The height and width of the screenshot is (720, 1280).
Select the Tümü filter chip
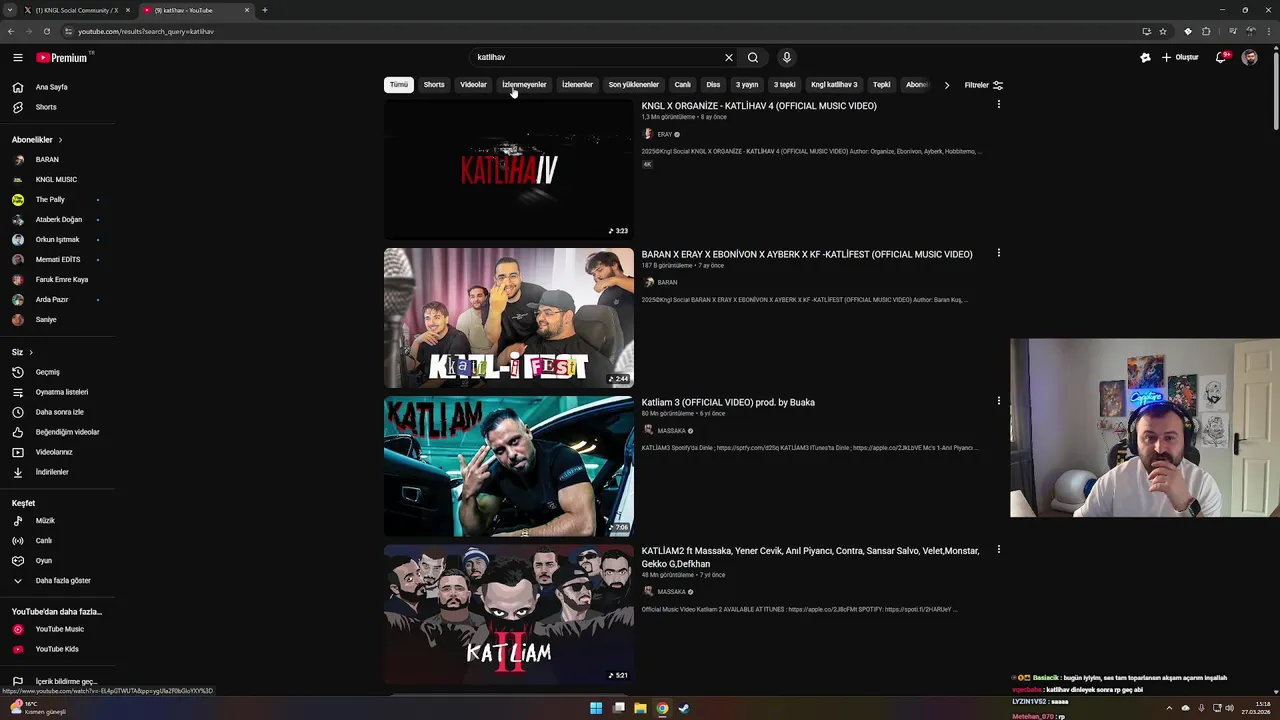(399, 85)
